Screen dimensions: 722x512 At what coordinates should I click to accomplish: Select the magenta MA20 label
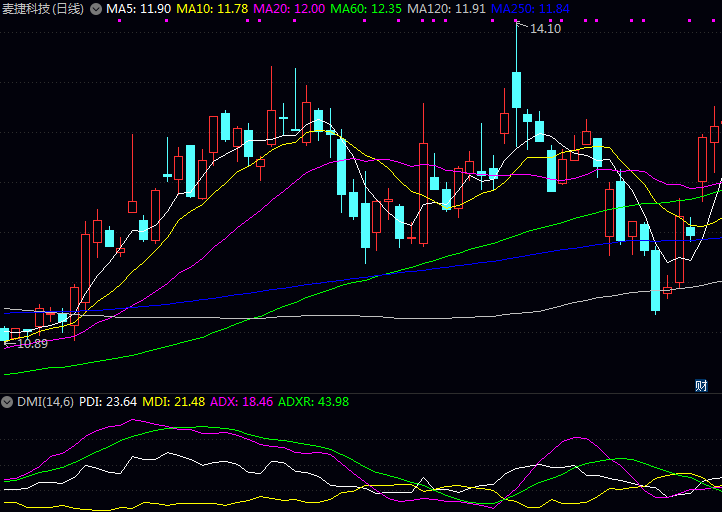(289, 8)
